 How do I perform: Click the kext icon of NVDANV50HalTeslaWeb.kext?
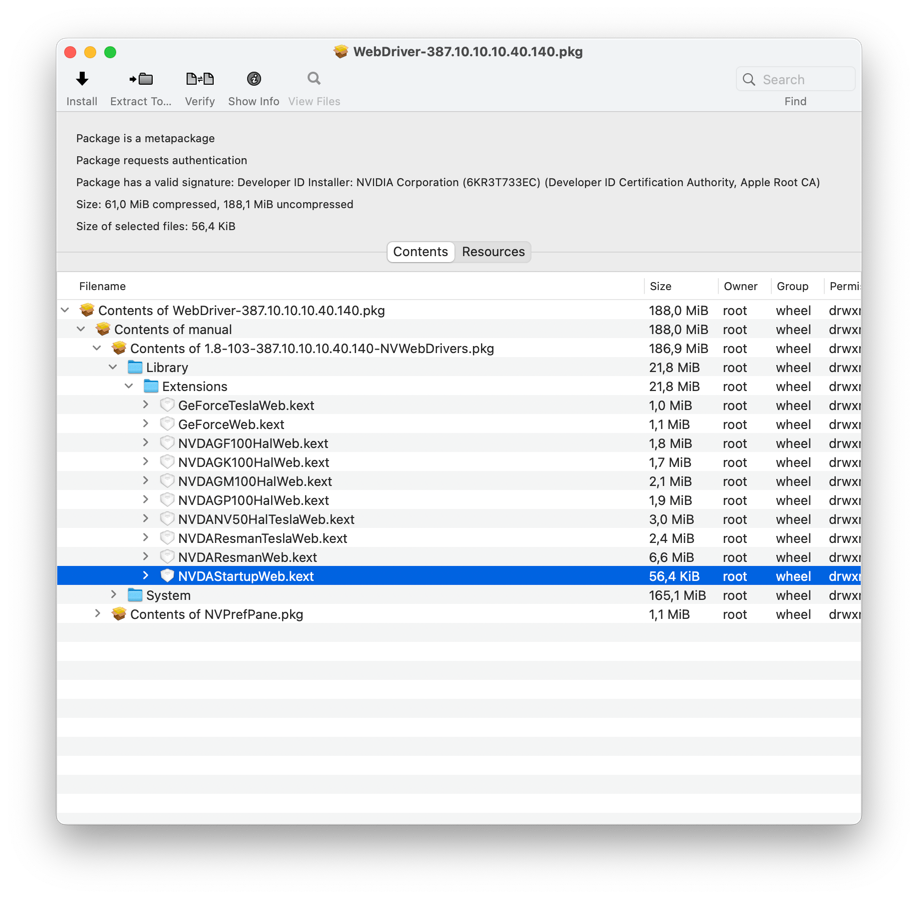[167, 519]
